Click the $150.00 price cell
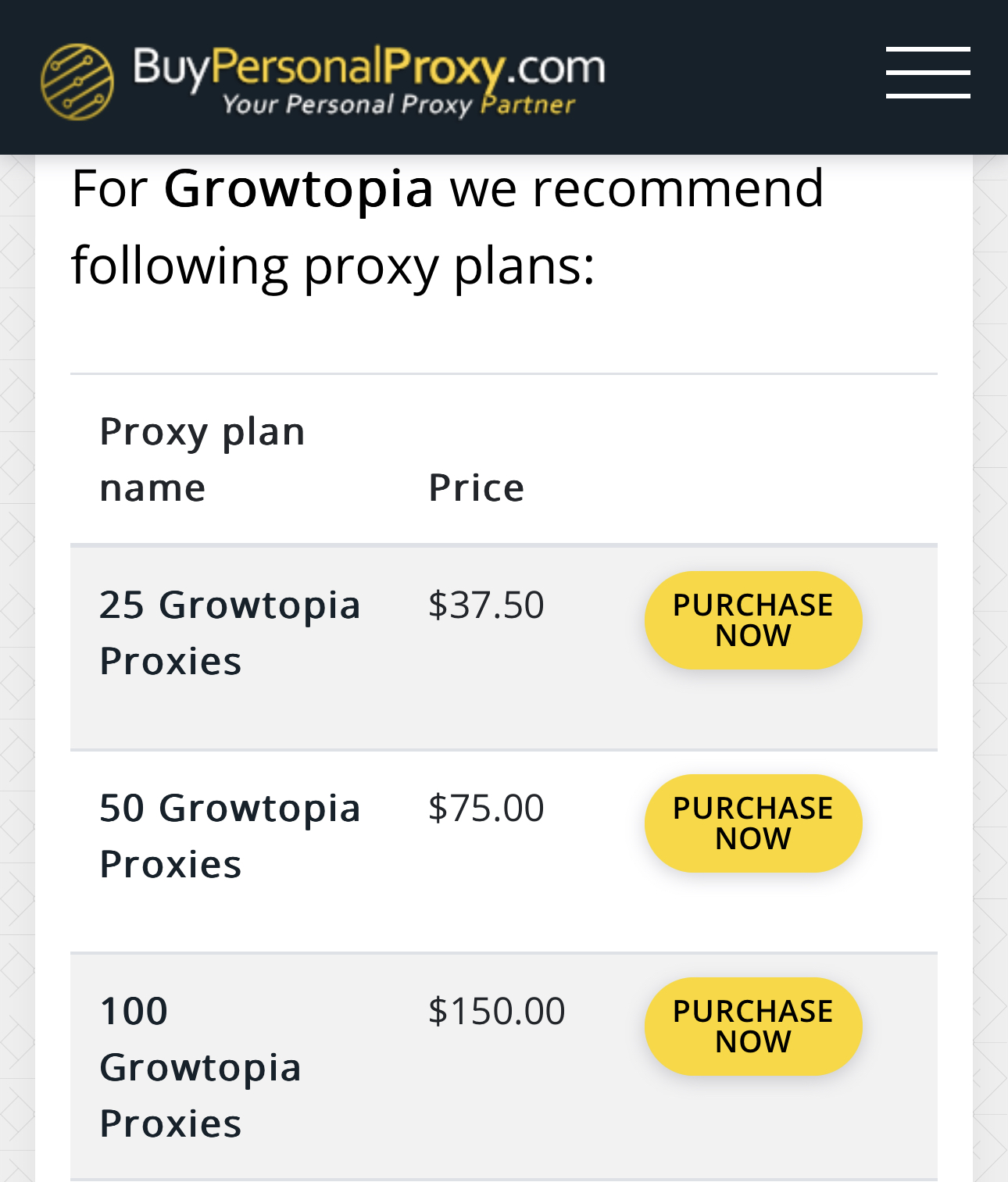 click(496, 1011)
